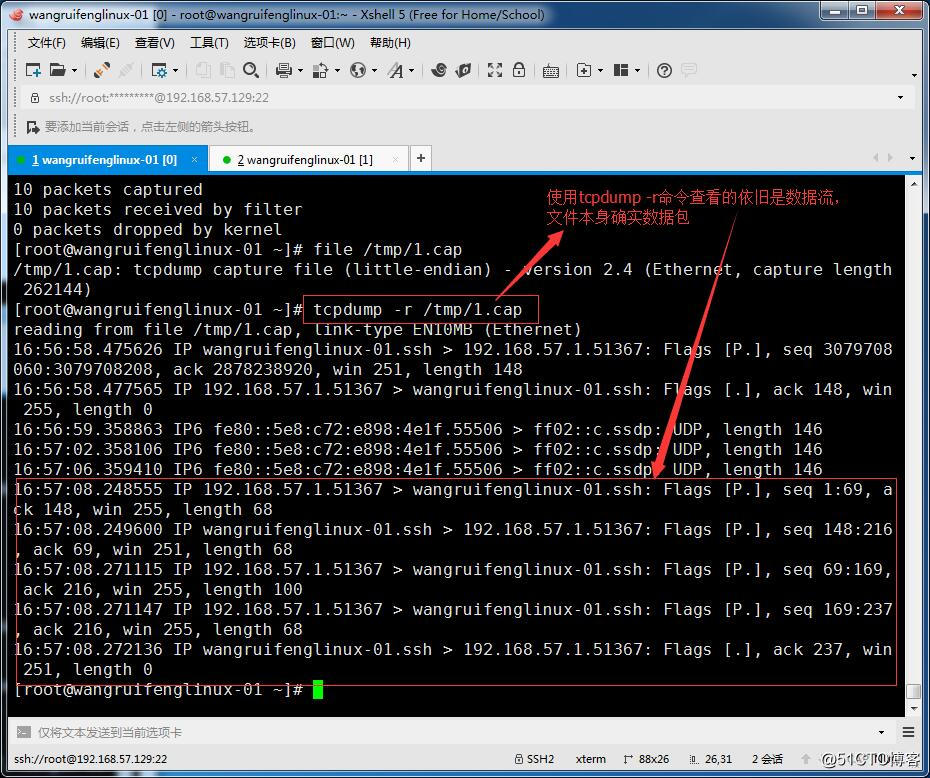Screen dimensions: 930x778
Task: Click terminal scrollbar down arrow
Action: tap(913, 709)
